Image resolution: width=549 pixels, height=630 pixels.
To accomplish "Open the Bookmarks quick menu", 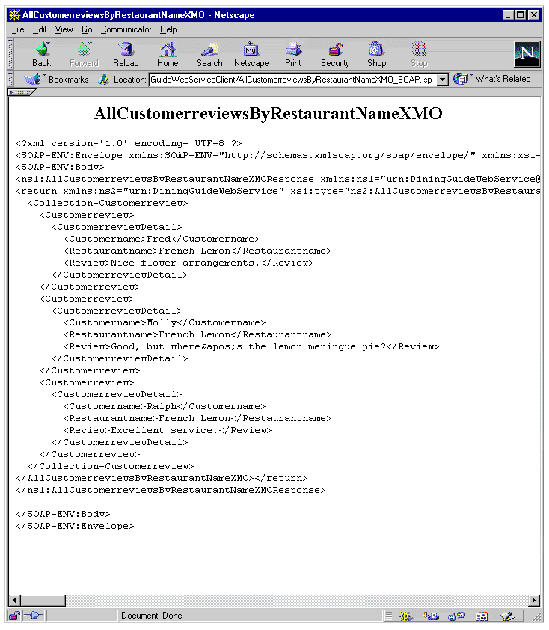I will pos(56,80).
